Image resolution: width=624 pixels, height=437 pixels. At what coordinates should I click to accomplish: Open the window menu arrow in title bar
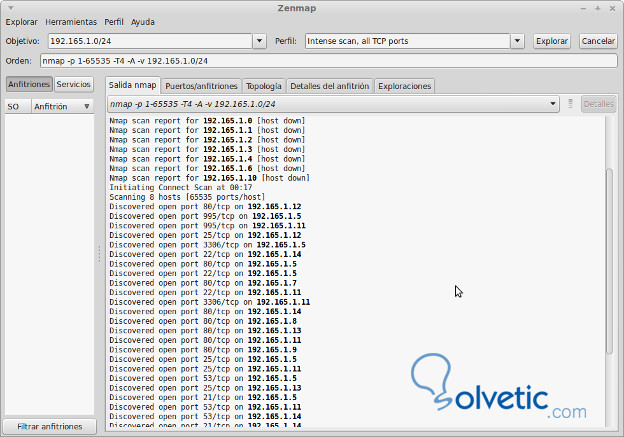pyautogui.click(x=11, y=8)
